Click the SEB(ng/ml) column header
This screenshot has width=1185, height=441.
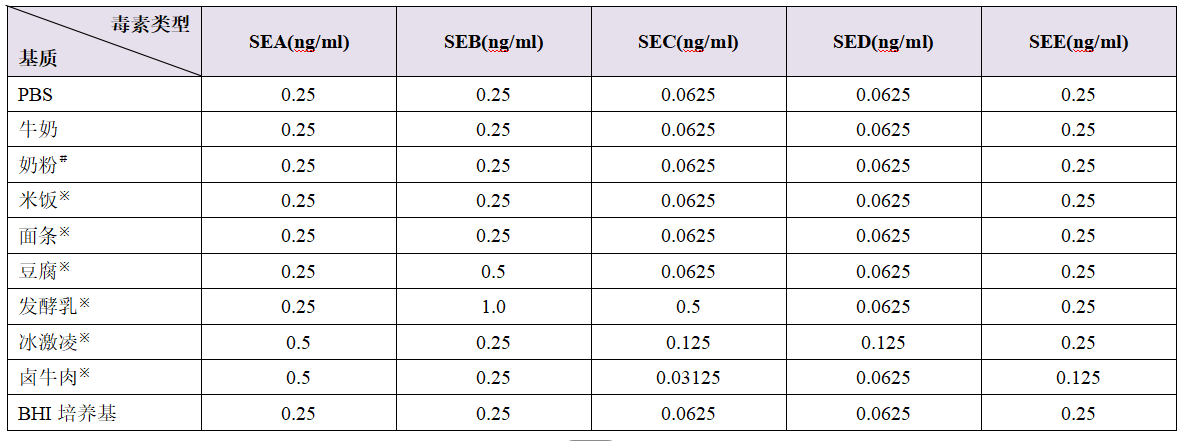493,42
